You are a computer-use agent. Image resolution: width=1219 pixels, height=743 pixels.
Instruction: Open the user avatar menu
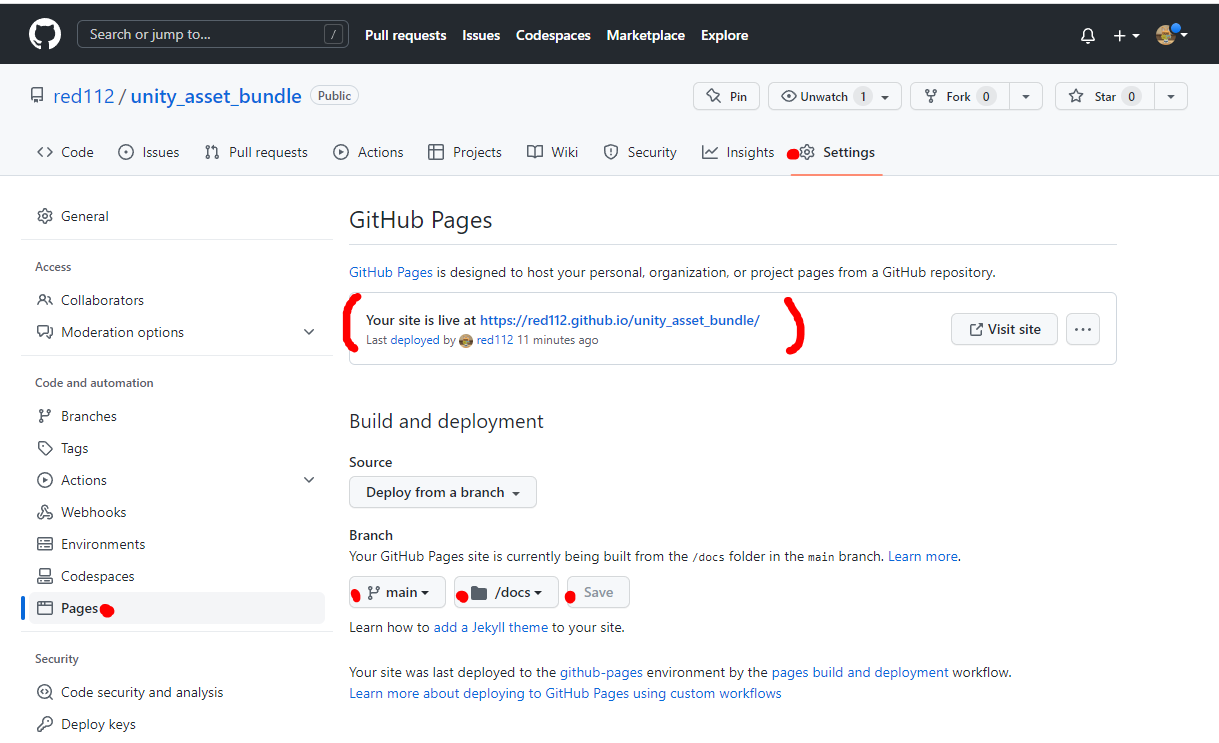click(x=1171, y=34)
